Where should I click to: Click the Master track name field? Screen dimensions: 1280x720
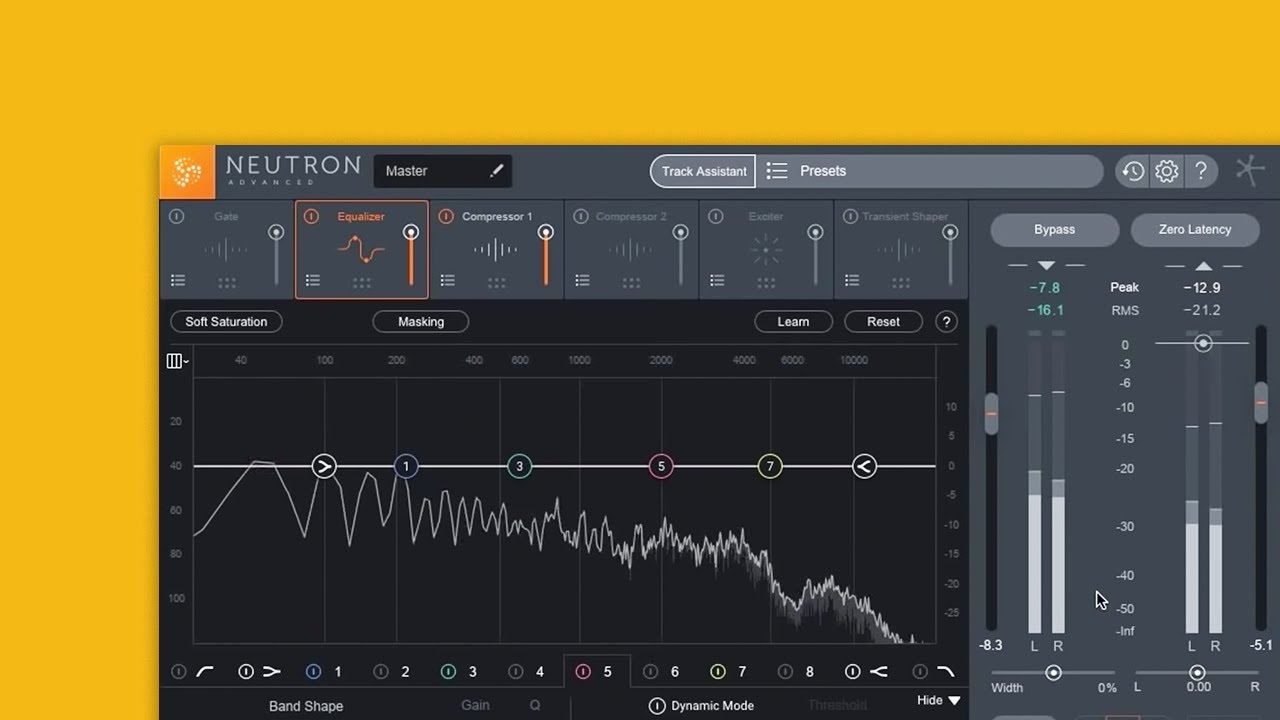tap(443, 171)
